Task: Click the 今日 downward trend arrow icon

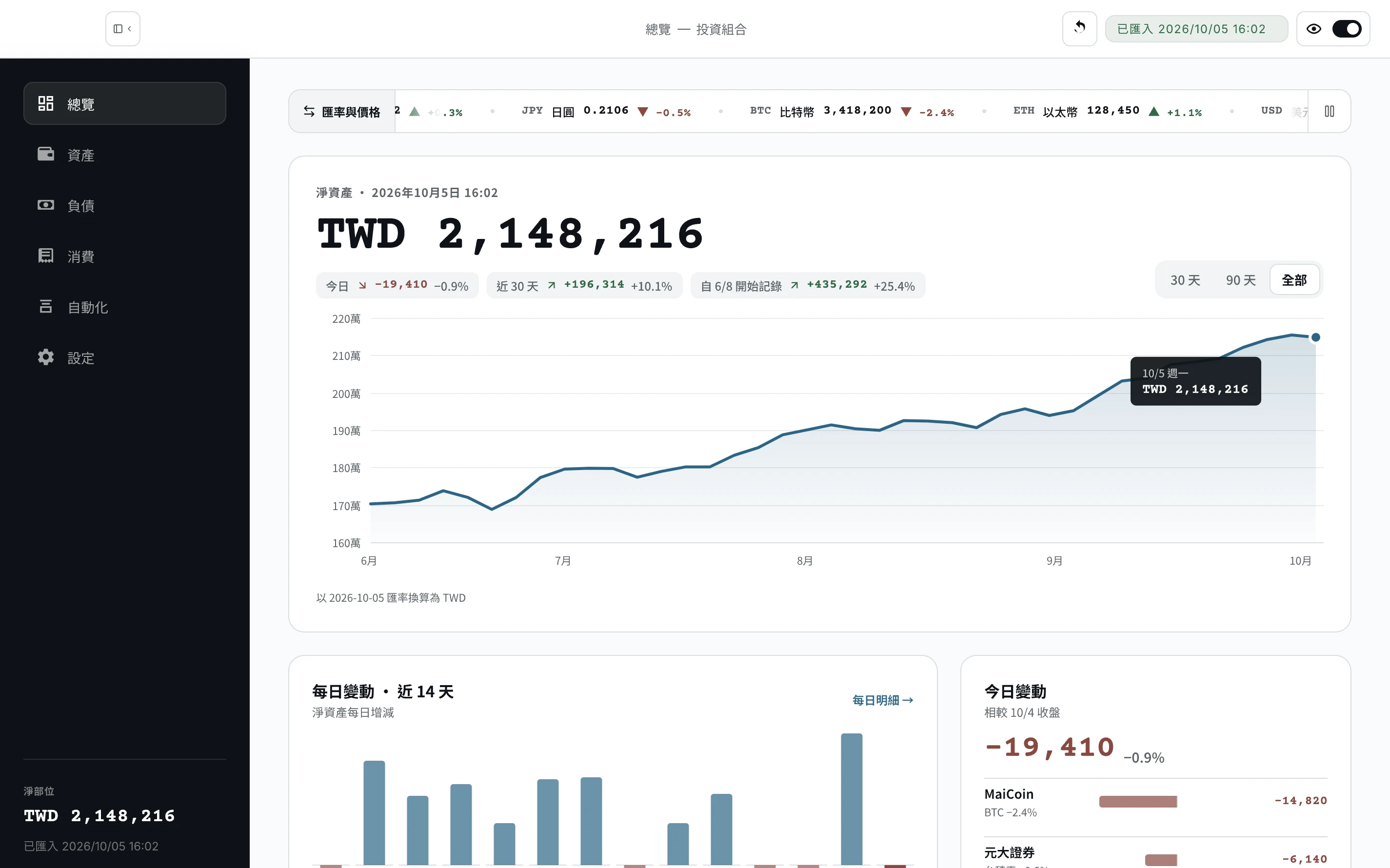Action: pos(362,285)
